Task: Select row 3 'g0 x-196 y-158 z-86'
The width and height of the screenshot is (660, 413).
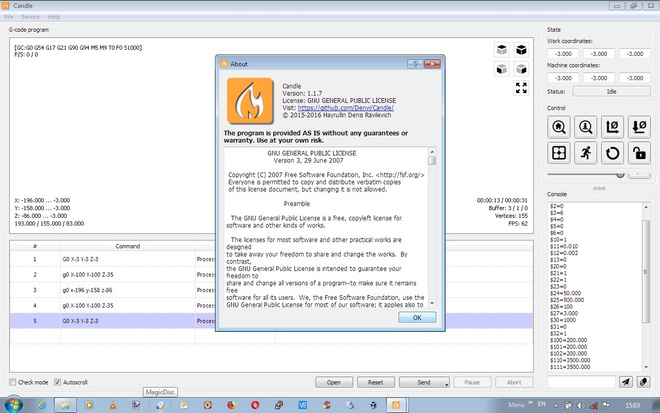Action: tap(271, 290)
